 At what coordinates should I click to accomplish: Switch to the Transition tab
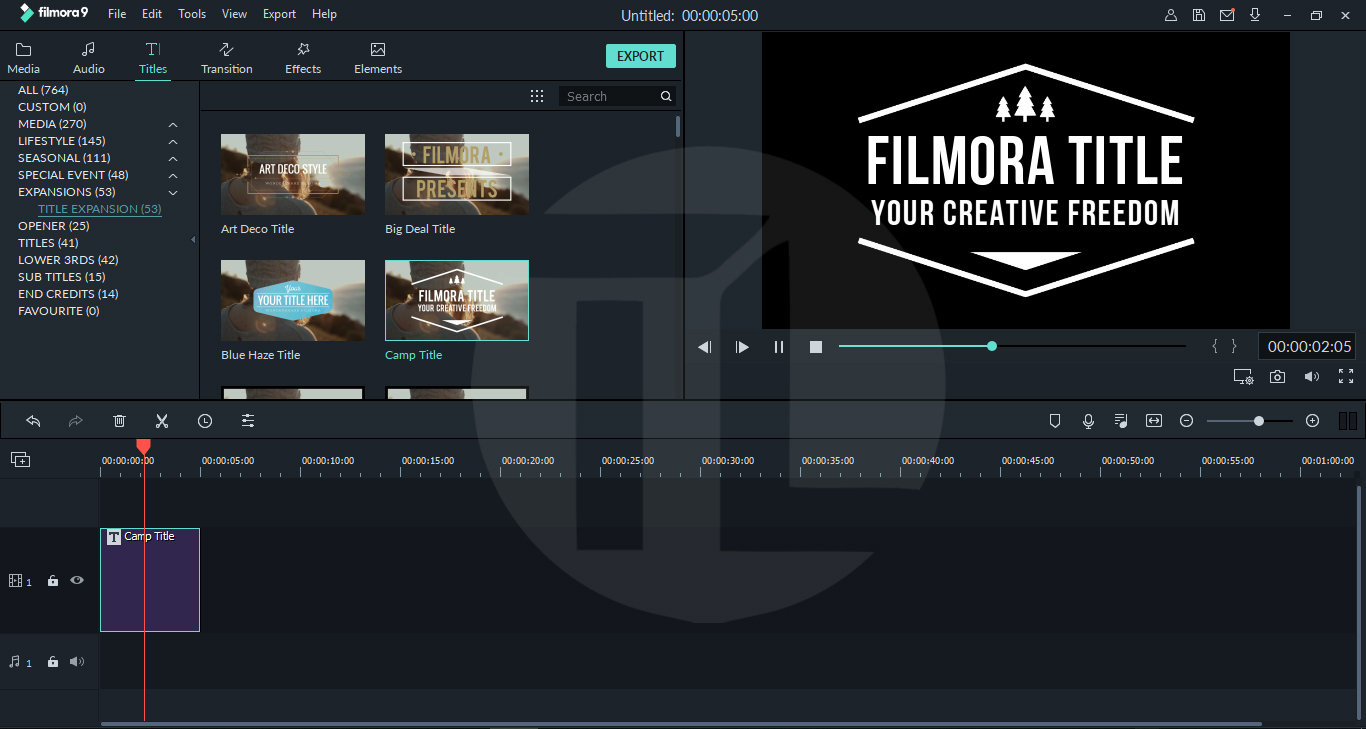click(227, 58)
